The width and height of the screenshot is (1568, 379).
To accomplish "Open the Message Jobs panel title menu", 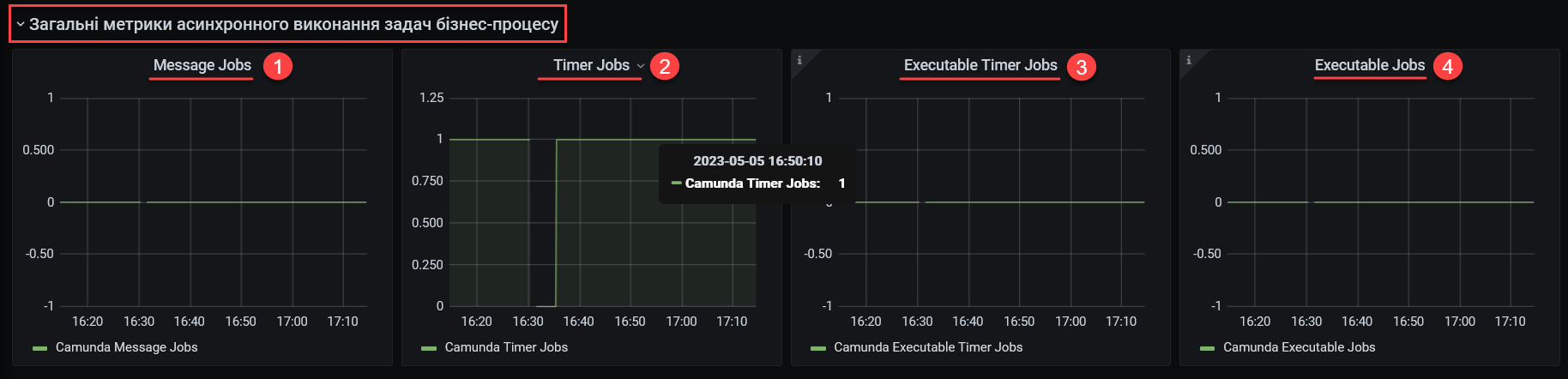I will 202,65.
